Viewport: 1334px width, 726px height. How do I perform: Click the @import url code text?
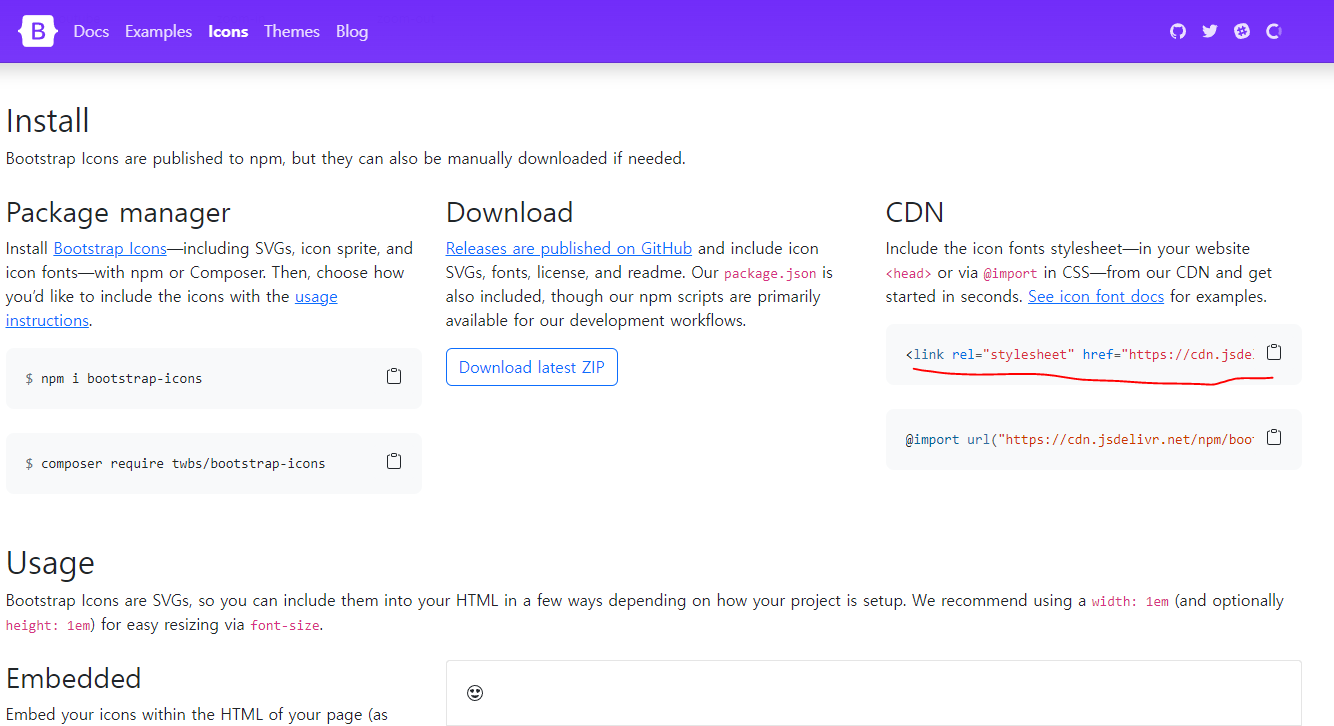click(1080, 440)
